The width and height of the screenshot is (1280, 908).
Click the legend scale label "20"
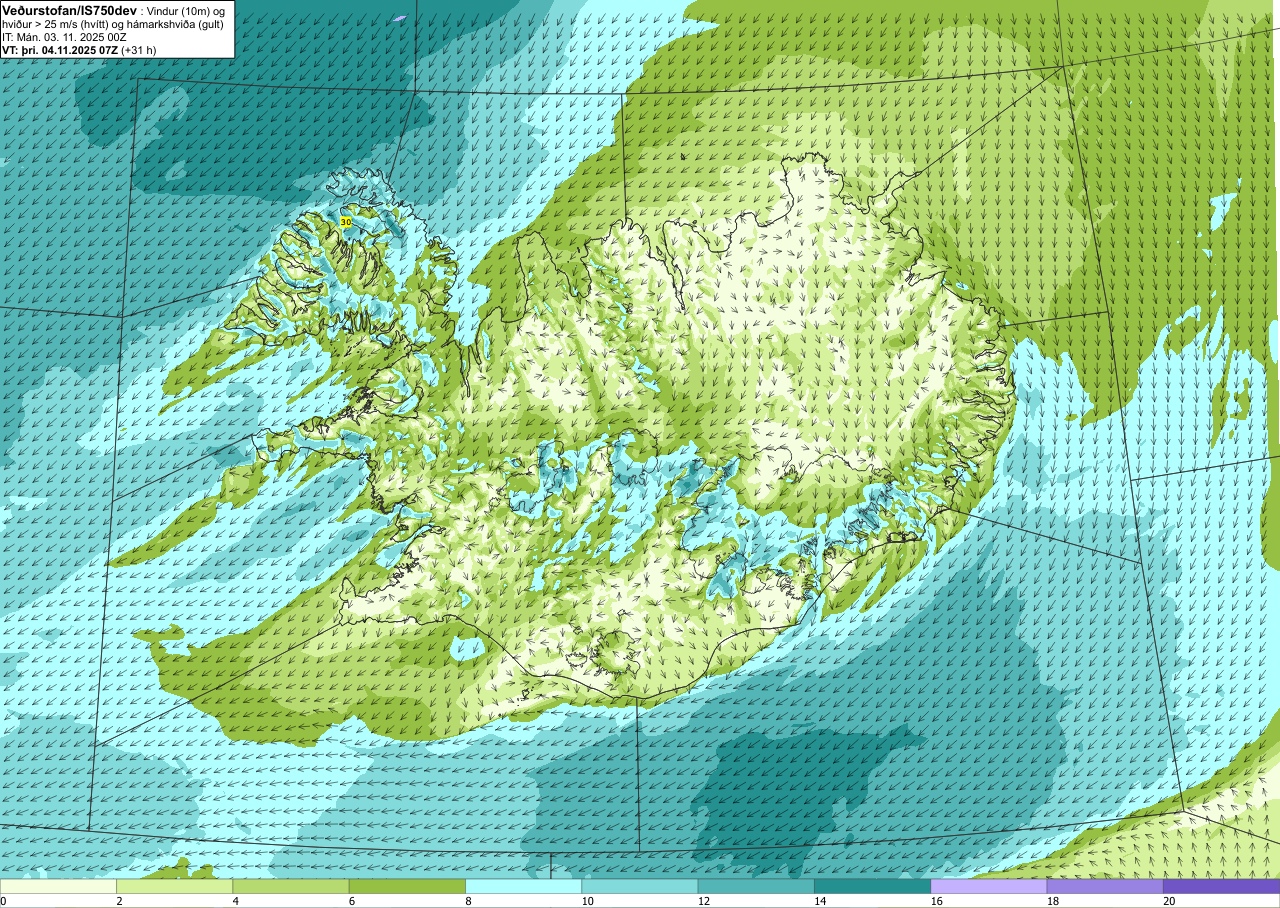(x=1168, y=901)
